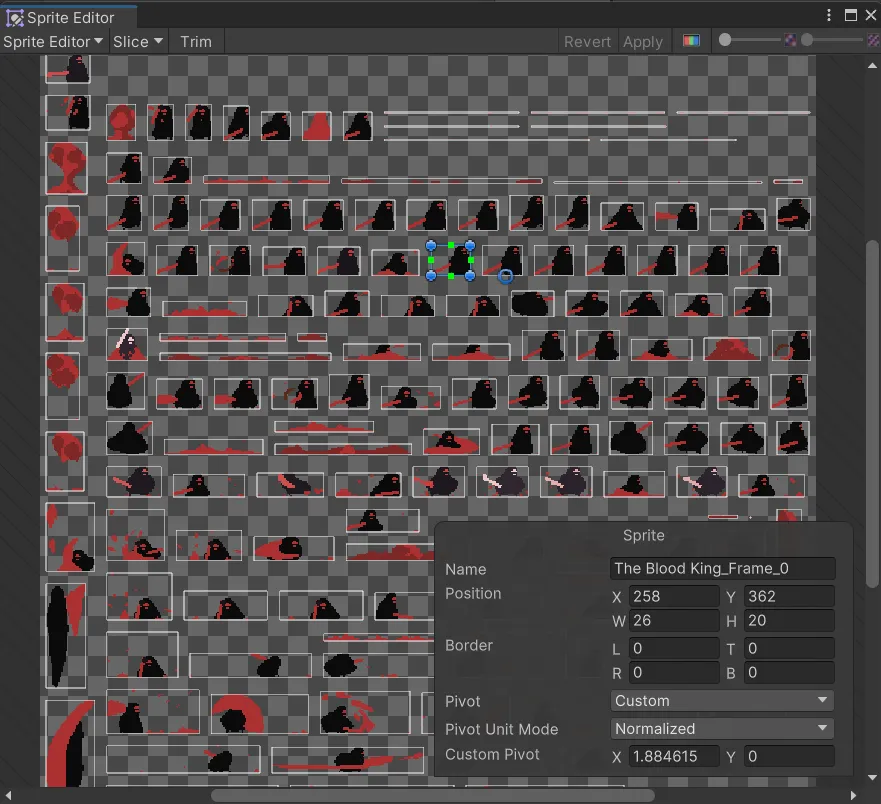Screen dimensions: 881x804
Task: Click the Border L field
Action: click(674, 648)
